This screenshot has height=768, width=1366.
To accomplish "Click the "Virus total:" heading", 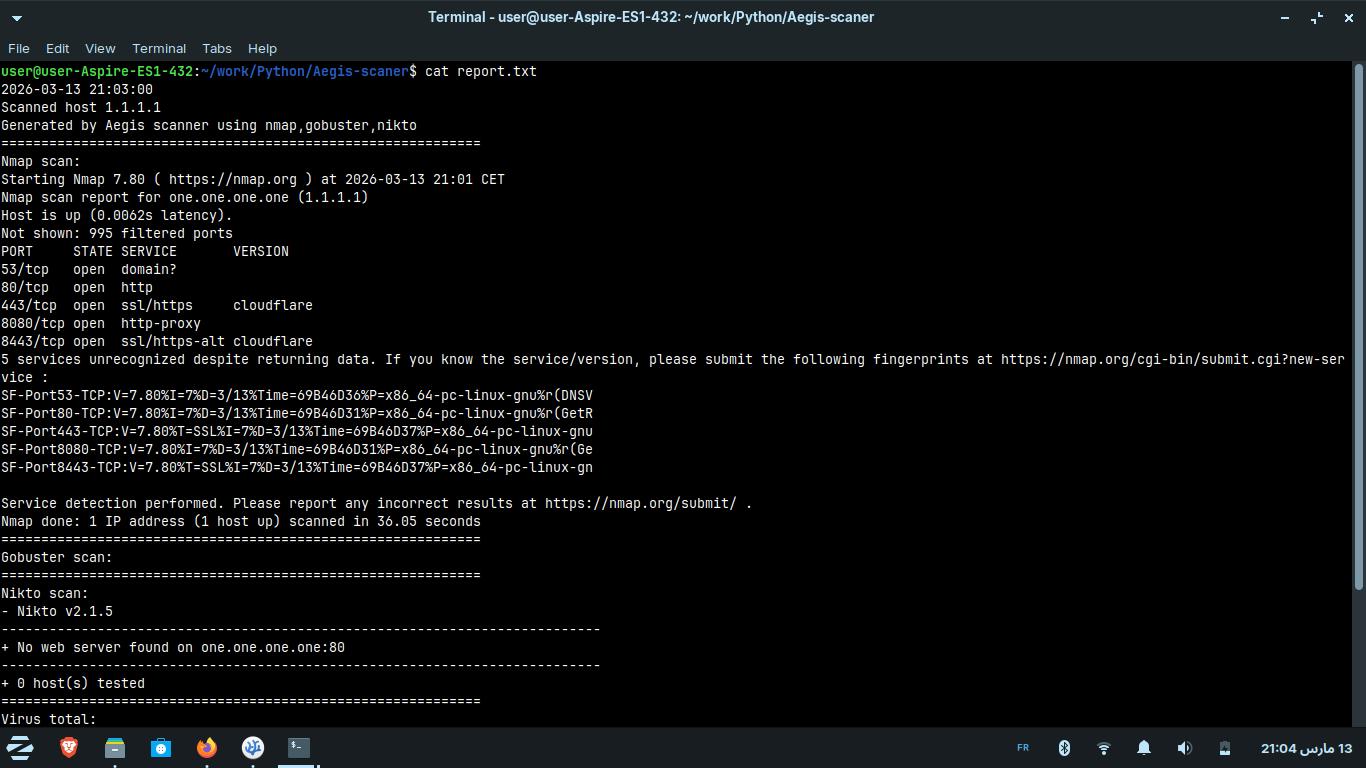I will click(x=49, y=719).
